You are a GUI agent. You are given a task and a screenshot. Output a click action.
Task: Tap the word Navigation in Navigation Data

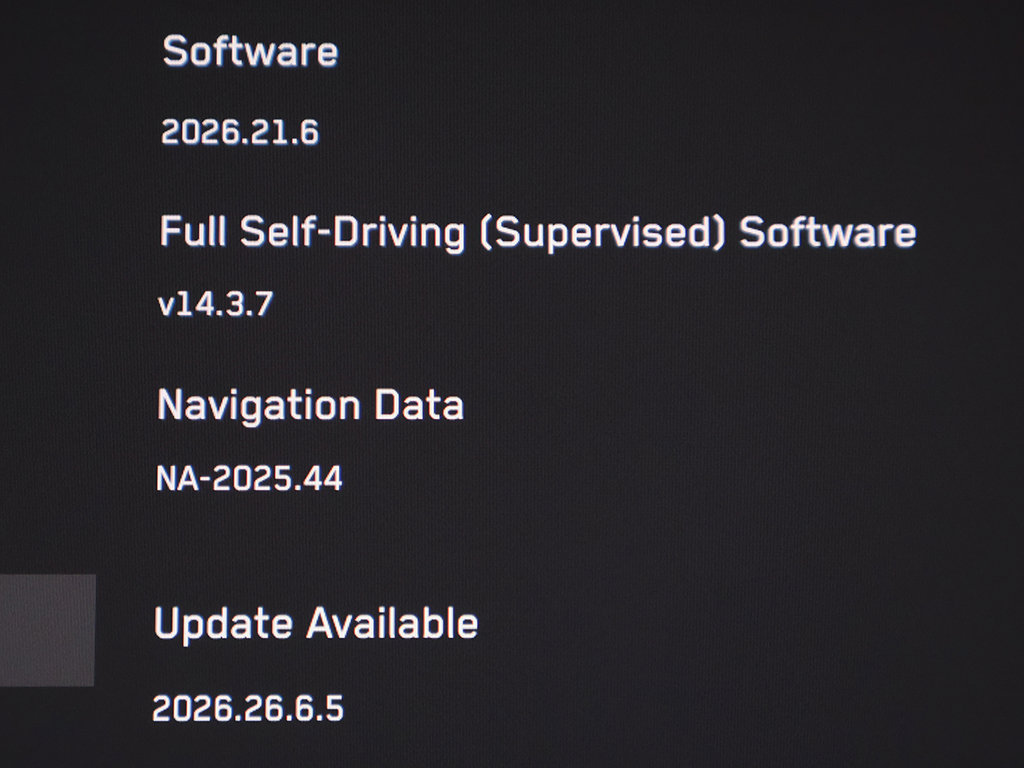259,406
